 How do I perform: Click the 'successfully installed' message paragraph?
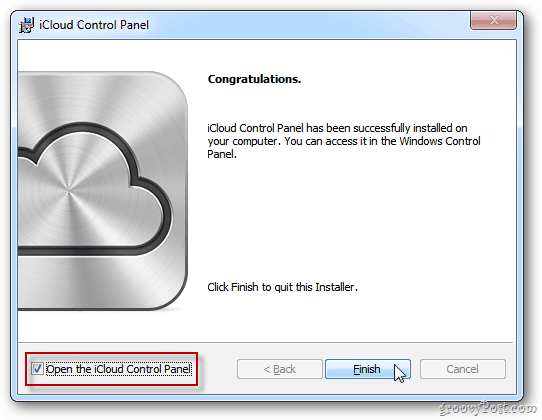[x=344, y=141]
